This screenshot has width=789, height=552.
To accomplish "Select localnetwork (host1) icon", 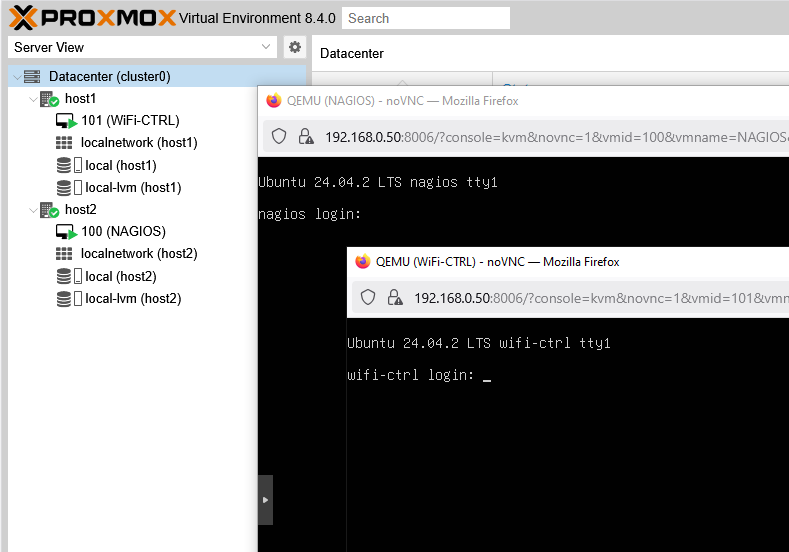I will pos(65,143).
